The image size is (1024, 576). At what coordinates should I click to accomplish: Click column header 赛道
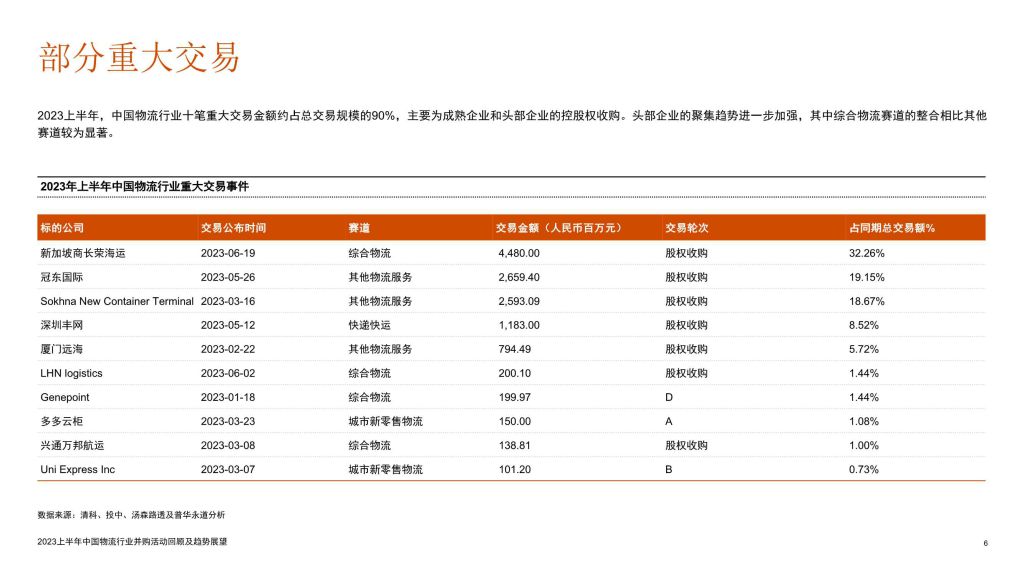(359, 228)
